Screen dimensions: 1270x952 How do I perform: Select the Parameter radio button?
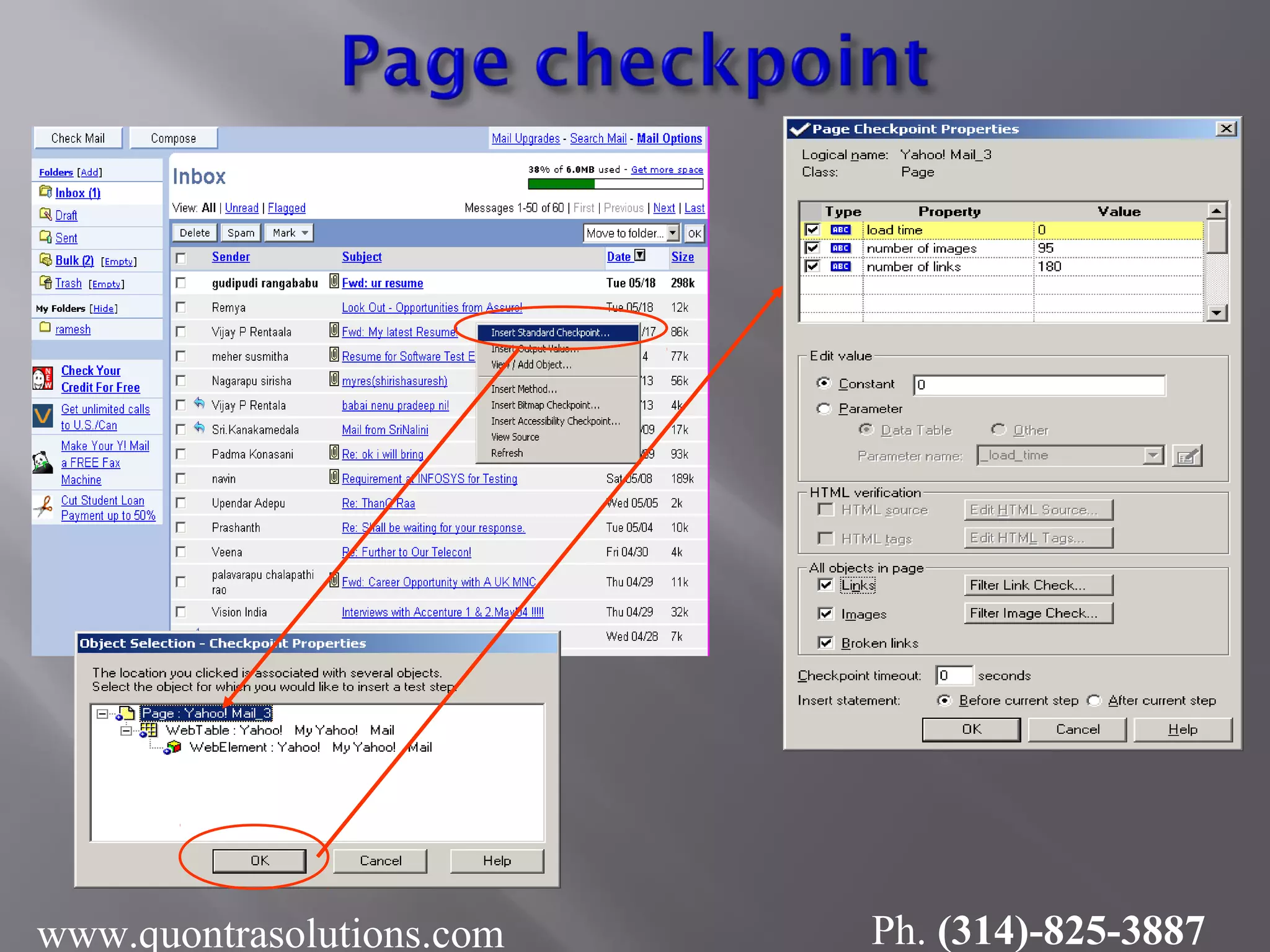pyautogui.click(x=824, y=408)
